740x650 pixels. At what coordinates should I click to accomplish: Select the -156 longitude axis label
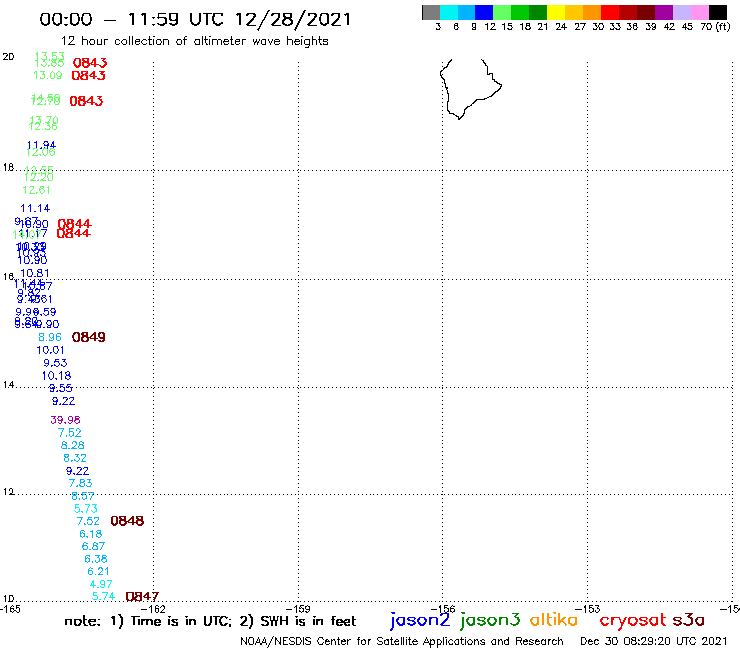coord(444,609)
